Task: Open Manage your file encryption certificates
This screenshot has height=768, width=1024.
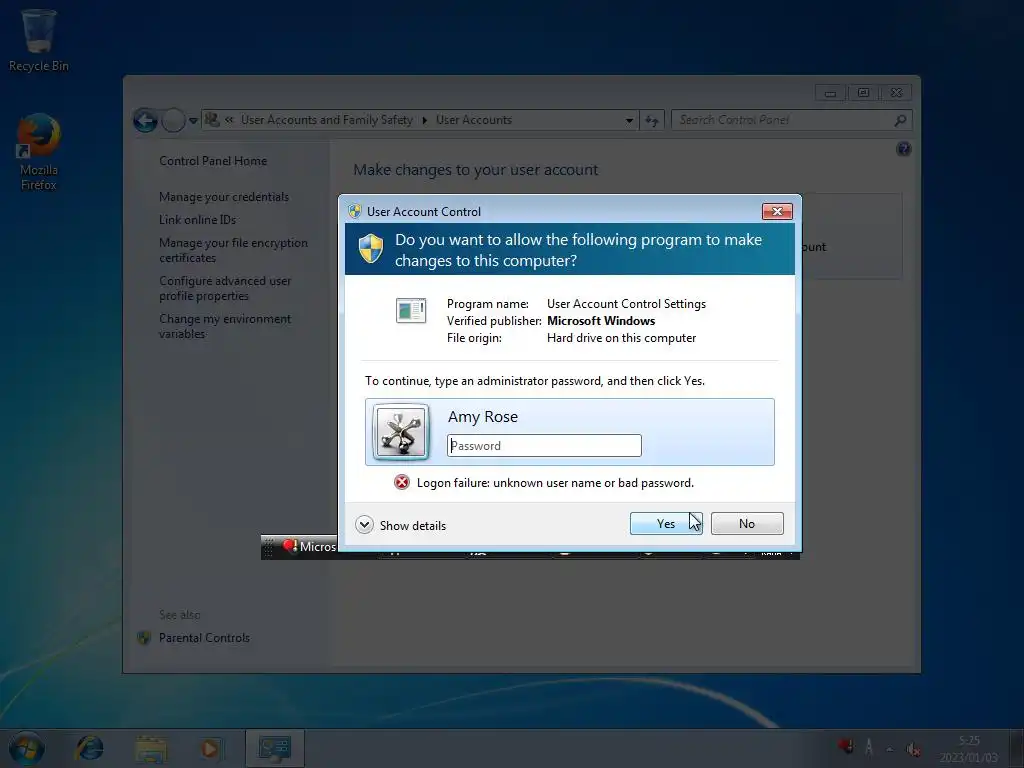Action: (x=233, y=250)
